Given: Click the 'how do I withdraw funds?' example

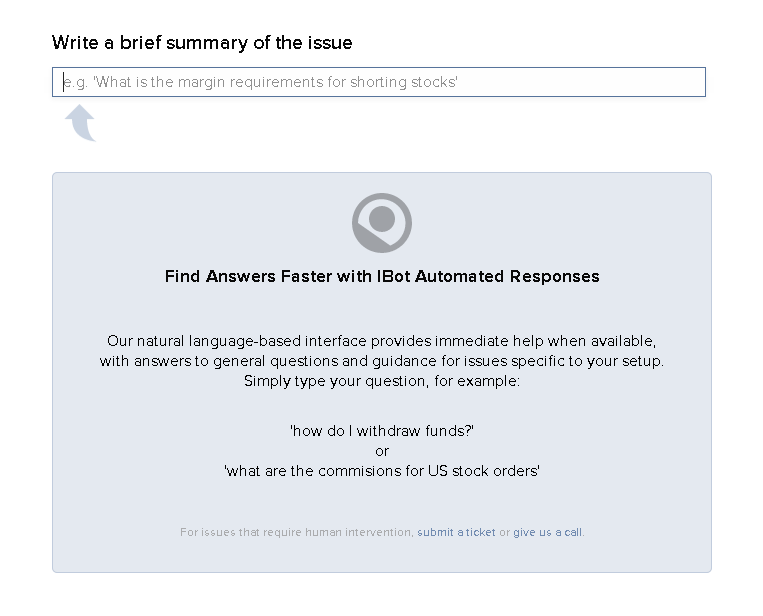Looking at the screenshot, I should pos(382,430).
